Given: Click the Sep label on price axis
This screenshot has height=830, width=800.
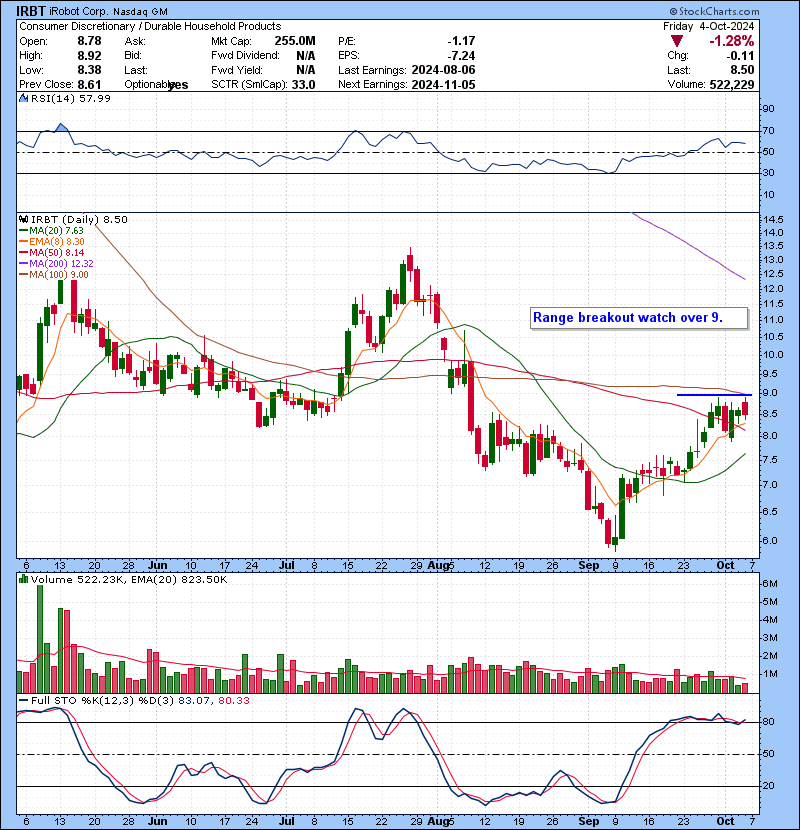Looking at the screenshot, I should coord(588,565).
